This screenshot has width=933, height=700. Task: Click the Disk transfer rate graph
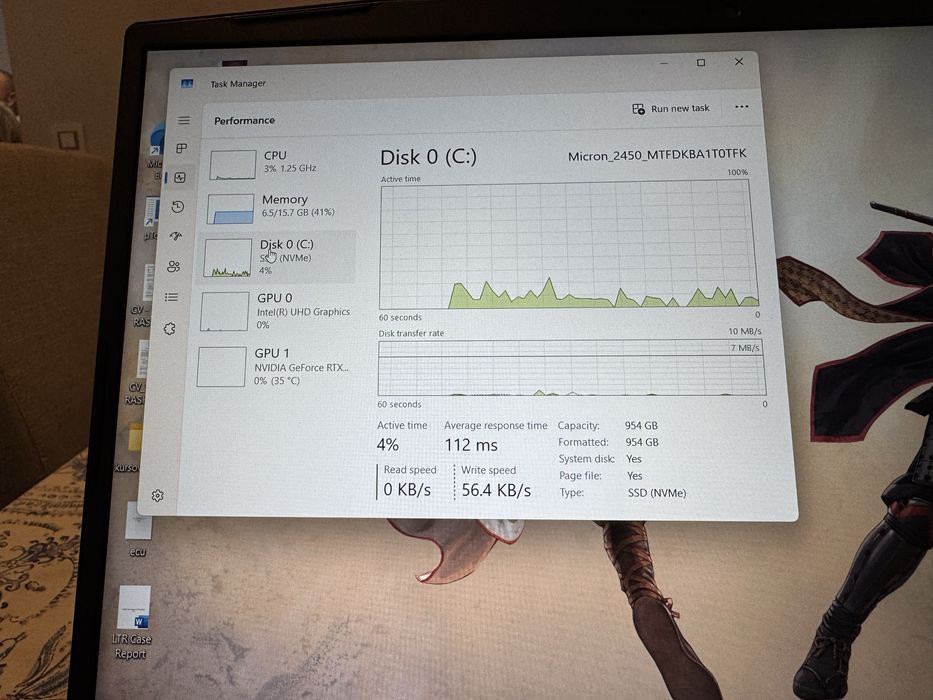point(572,367)
